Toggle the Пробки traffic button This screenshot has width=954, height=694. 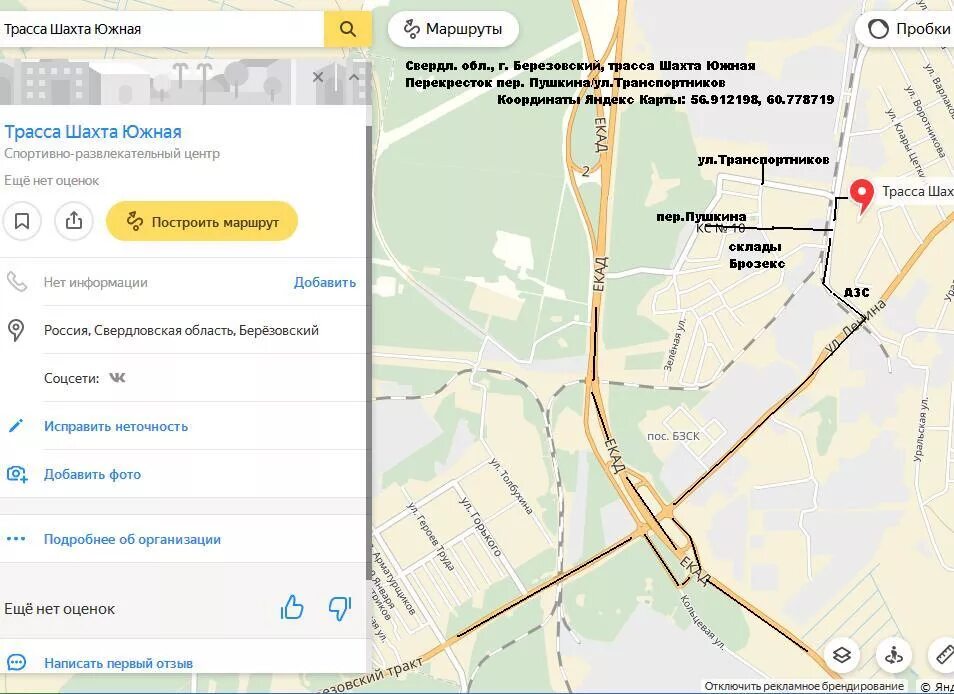[x=907, y=29]
